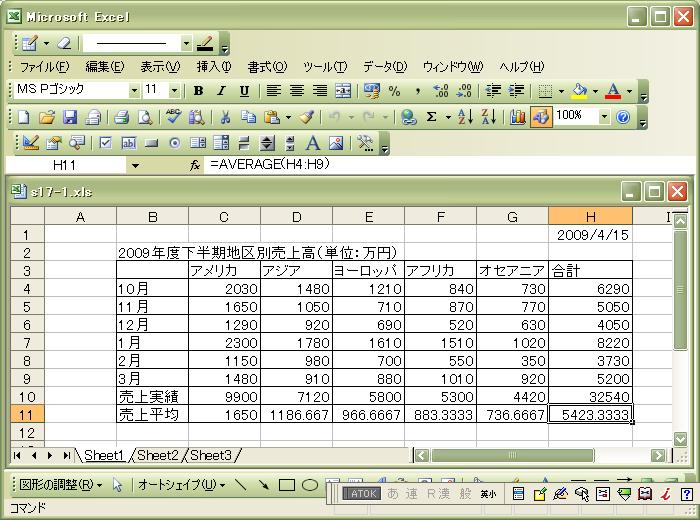The image size is (700, 520).
Task: Select cell containing 32540
Action: pos(590,396)
